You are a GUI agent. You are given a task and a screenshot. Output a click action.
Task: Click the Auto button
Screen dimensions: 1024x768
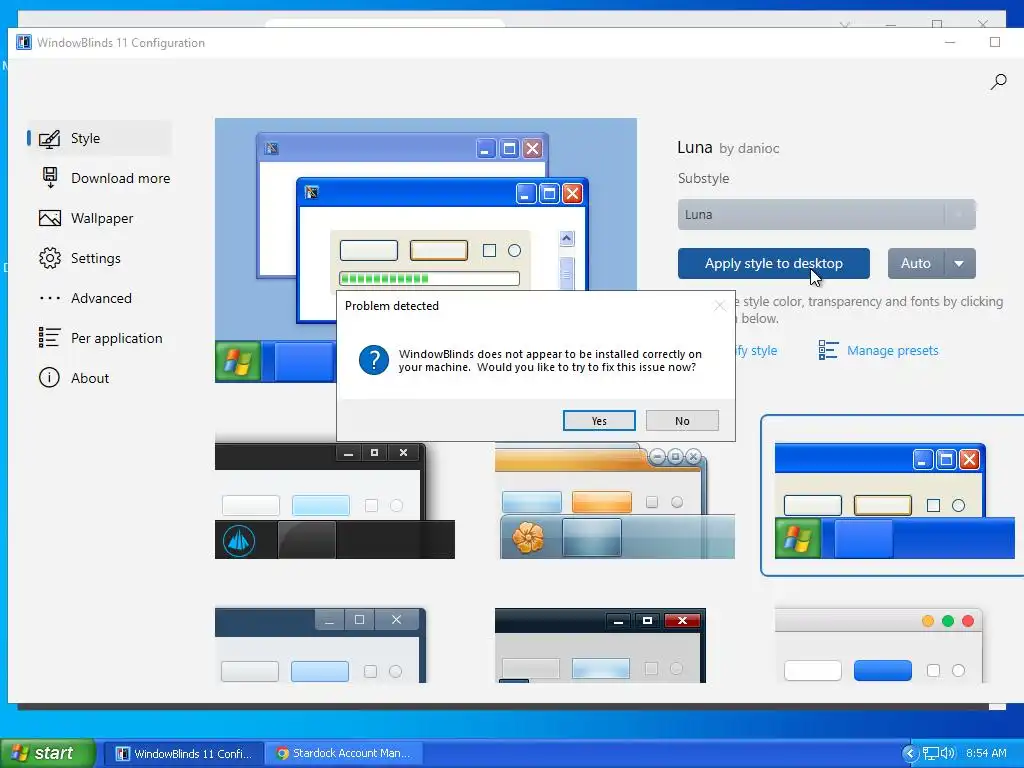click(x=916, y=263)
